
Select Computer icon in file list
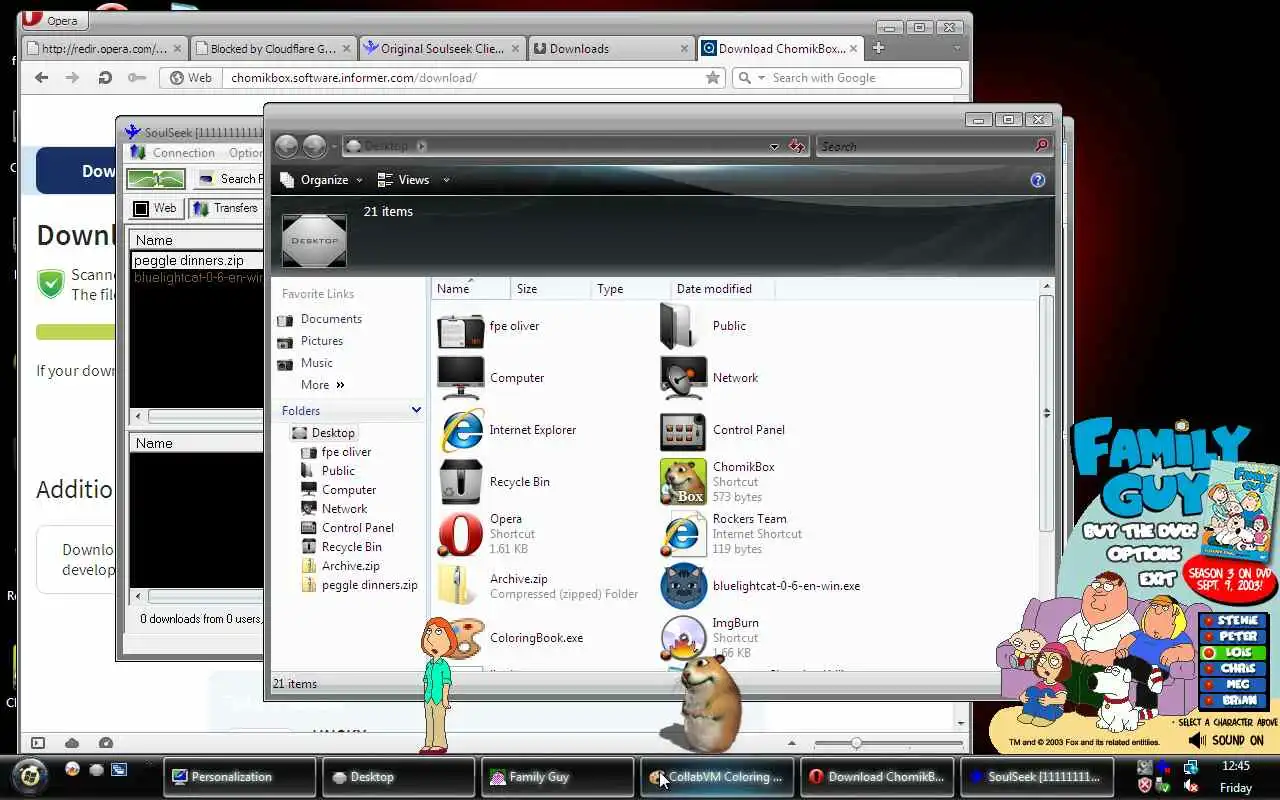[x=461, y=378]
